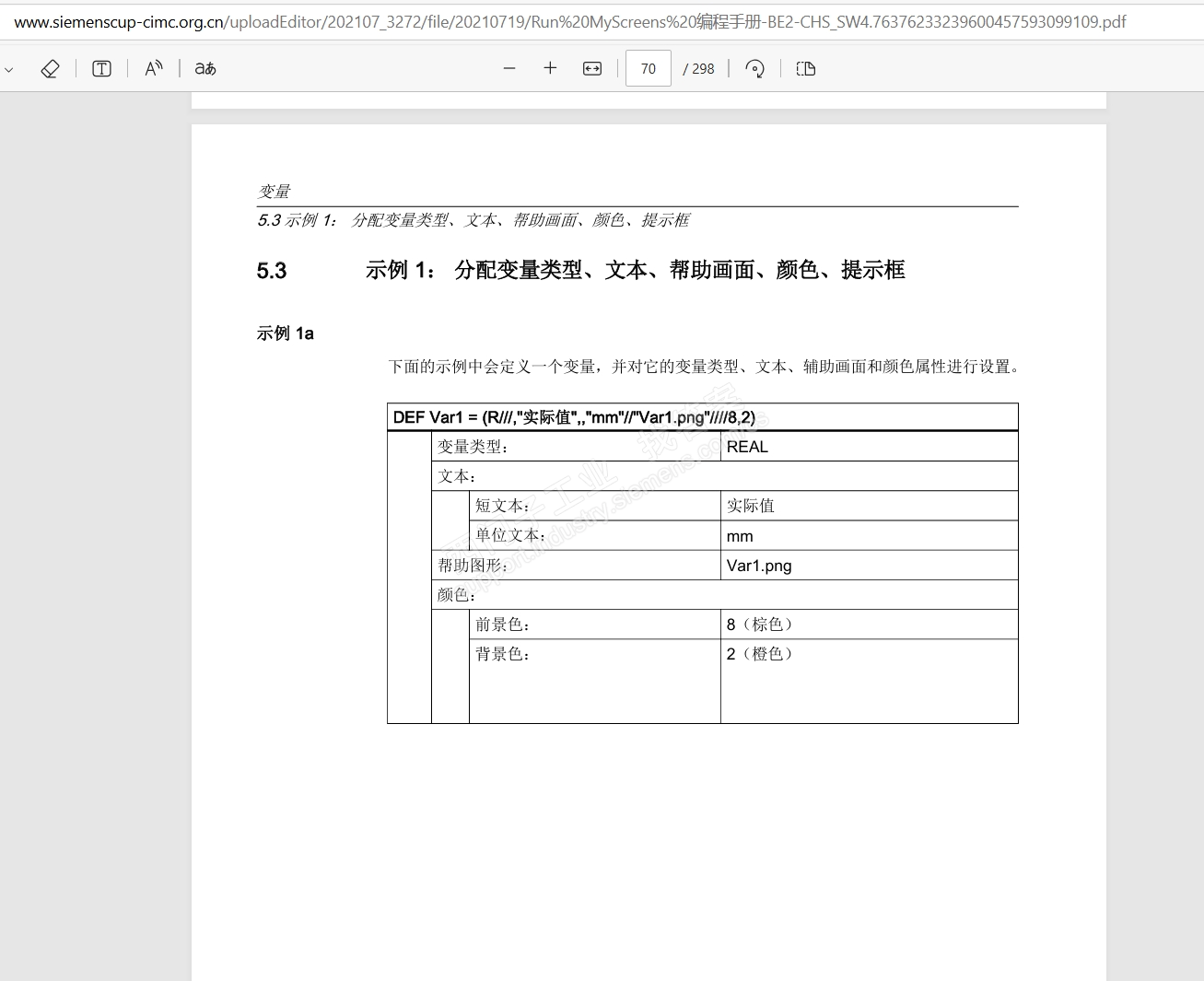The image size is (1204, 981).
Task: Open the Page view options
Action: [x=806, y=68]
